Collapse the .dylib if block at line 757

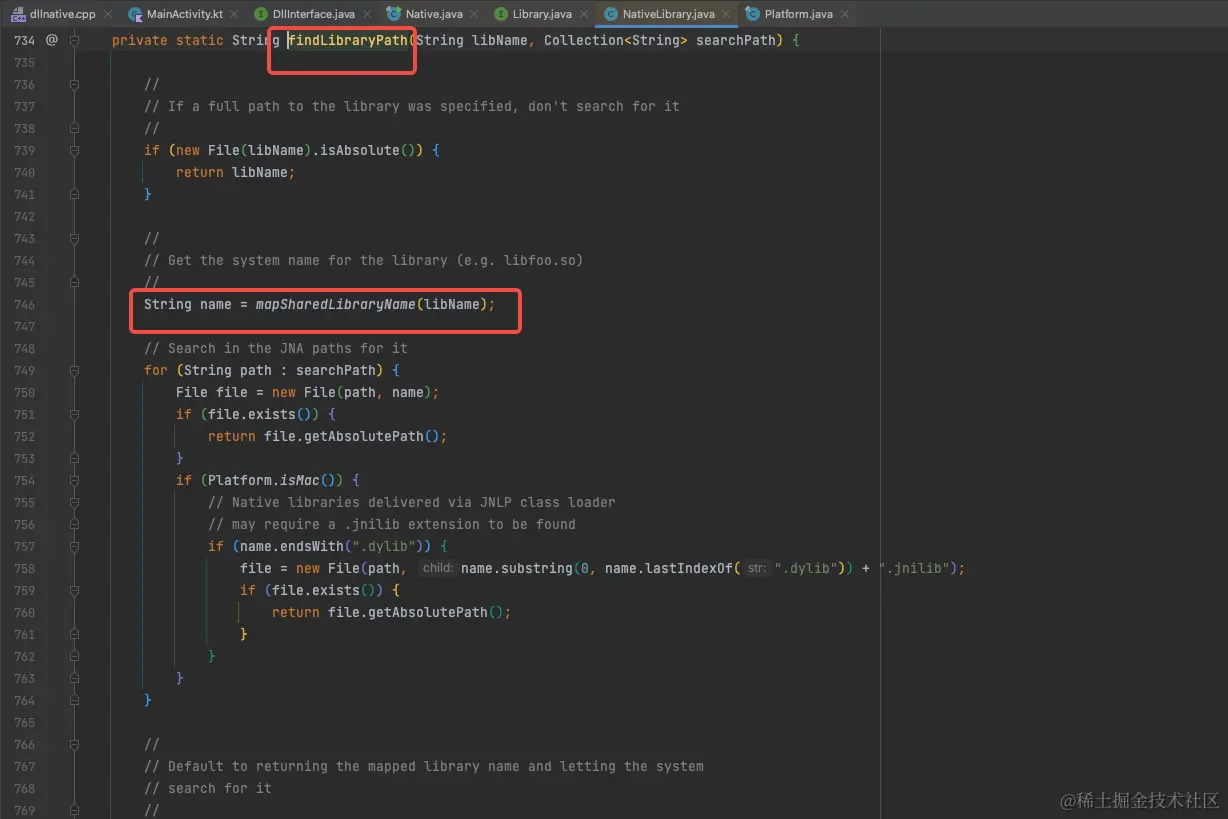(75, 547)
